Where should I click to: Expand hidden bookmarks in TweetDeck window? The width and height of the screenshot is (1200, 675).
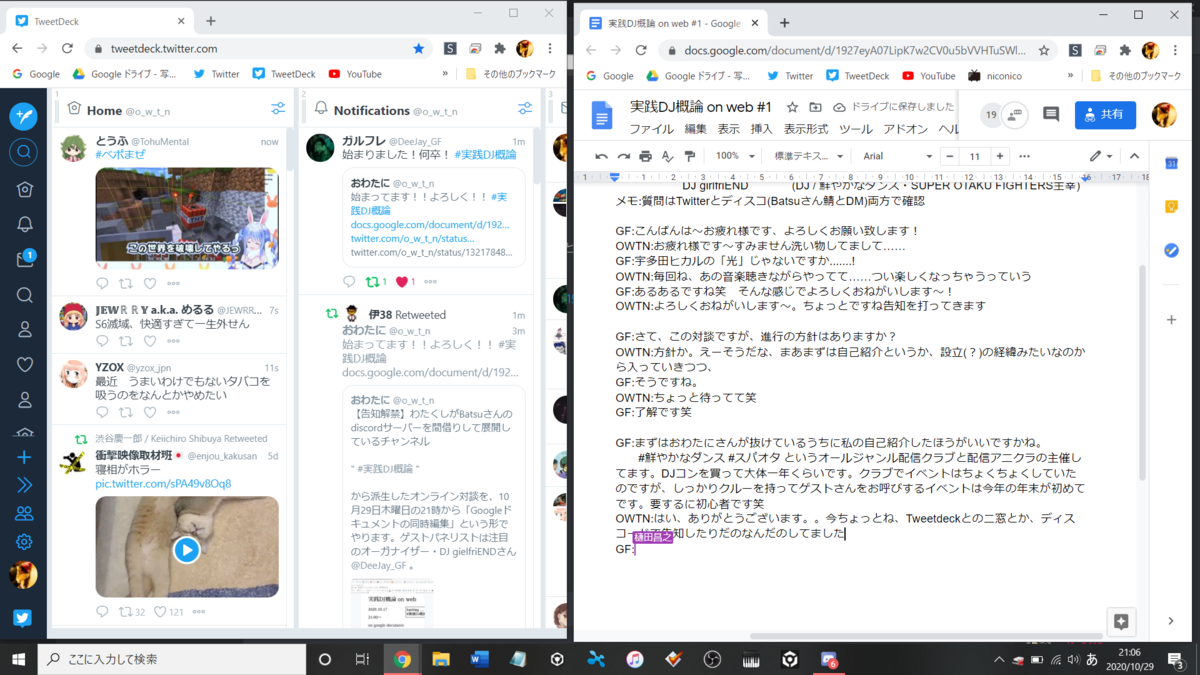(445, 74)
